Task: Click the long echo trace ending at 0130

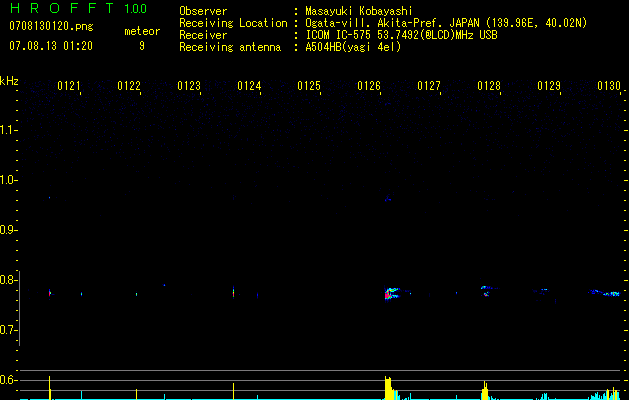Action: tap(605, 293)
